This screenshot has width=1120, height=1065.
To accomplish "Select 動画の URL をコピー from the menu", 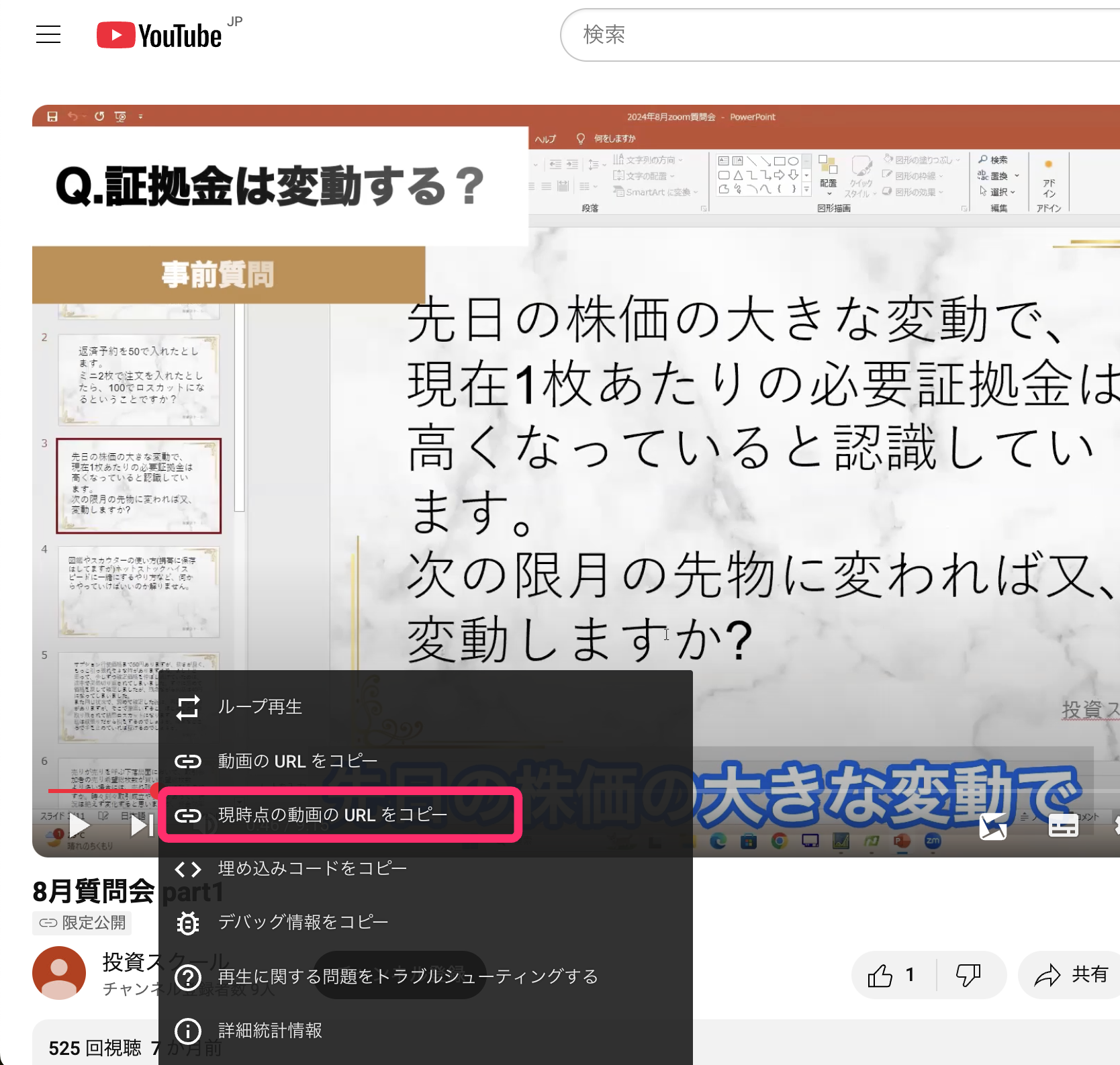I will pos(297,761).
